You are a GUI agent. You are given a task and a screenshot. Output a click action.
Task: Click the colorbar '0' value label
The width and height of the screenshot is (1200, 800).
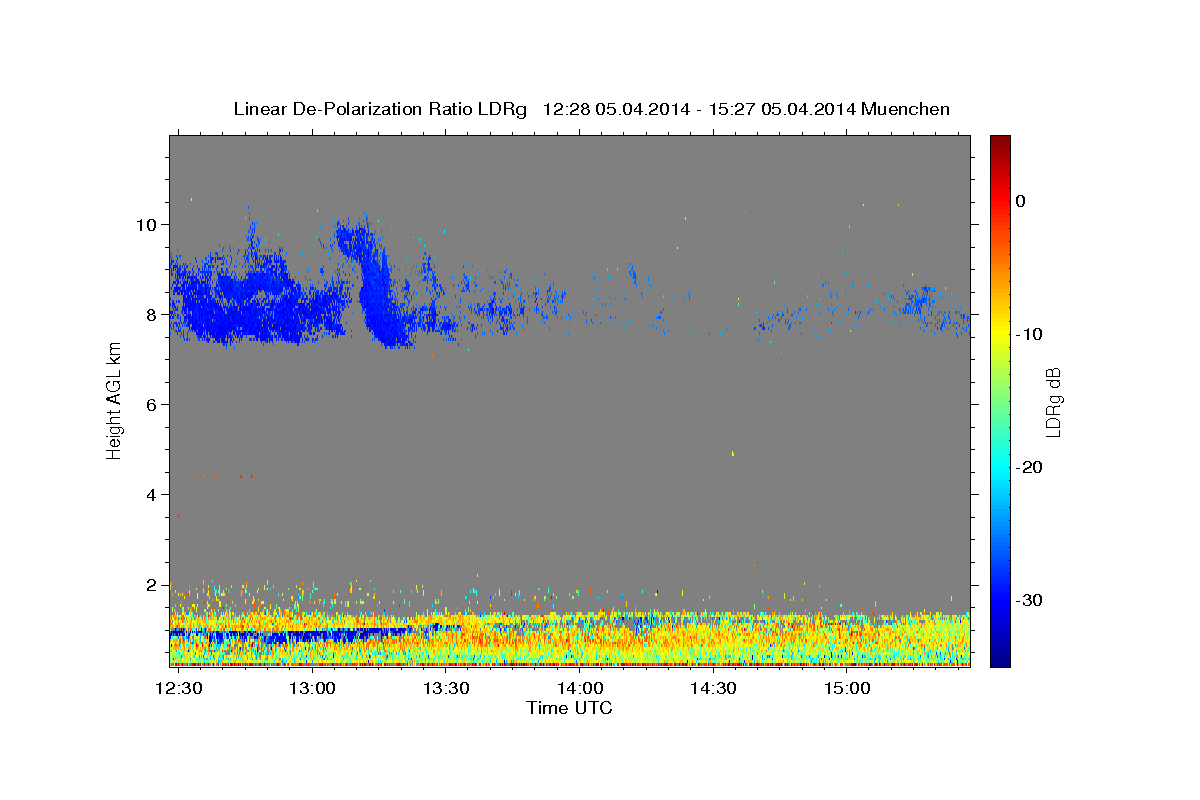tap(1020, 201)
